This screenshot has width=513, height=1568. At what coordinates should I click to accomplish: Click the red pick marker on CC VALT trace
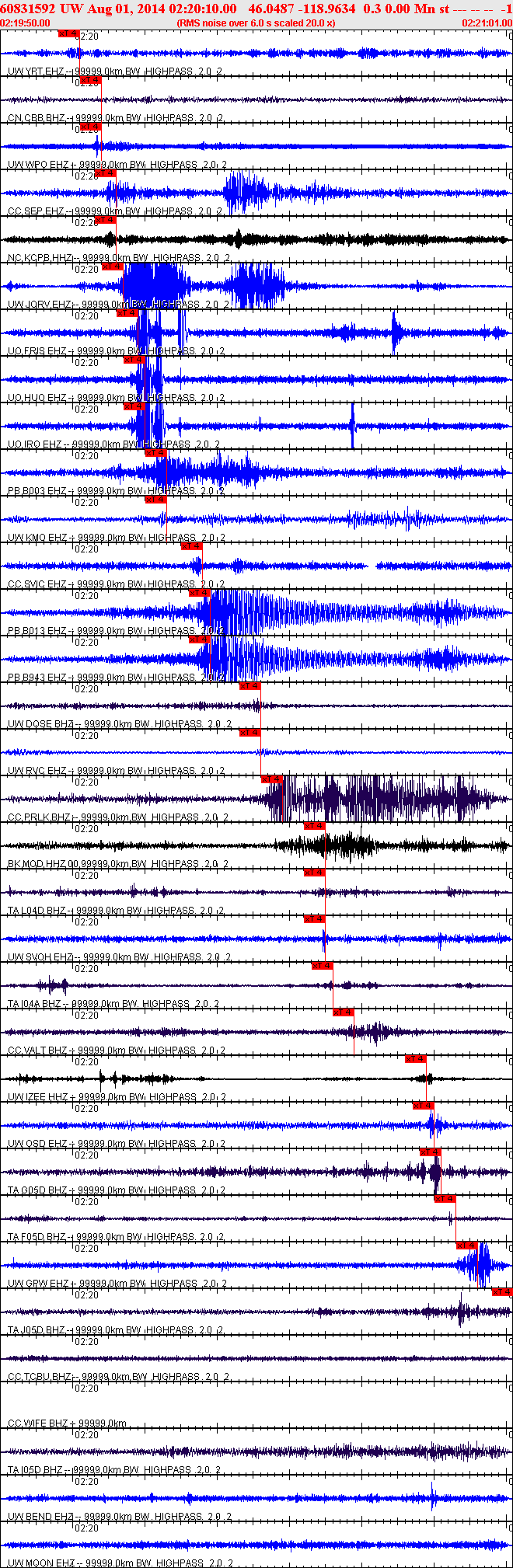click(x=344, y=1012)
